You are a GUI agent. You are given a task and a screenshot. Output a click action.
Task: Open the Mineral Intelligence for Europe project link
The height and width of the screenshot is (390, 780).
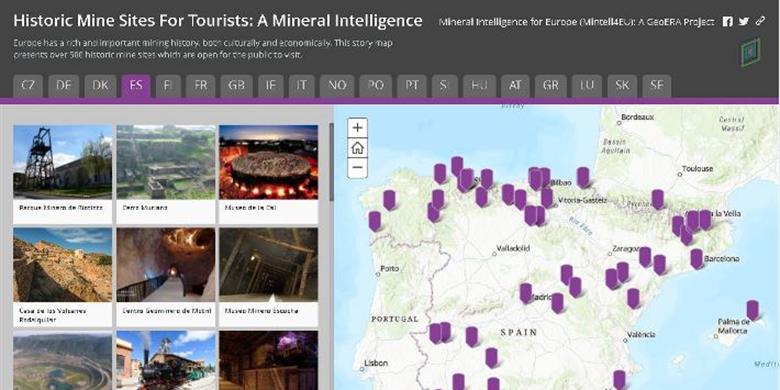(x=577, y=22)
